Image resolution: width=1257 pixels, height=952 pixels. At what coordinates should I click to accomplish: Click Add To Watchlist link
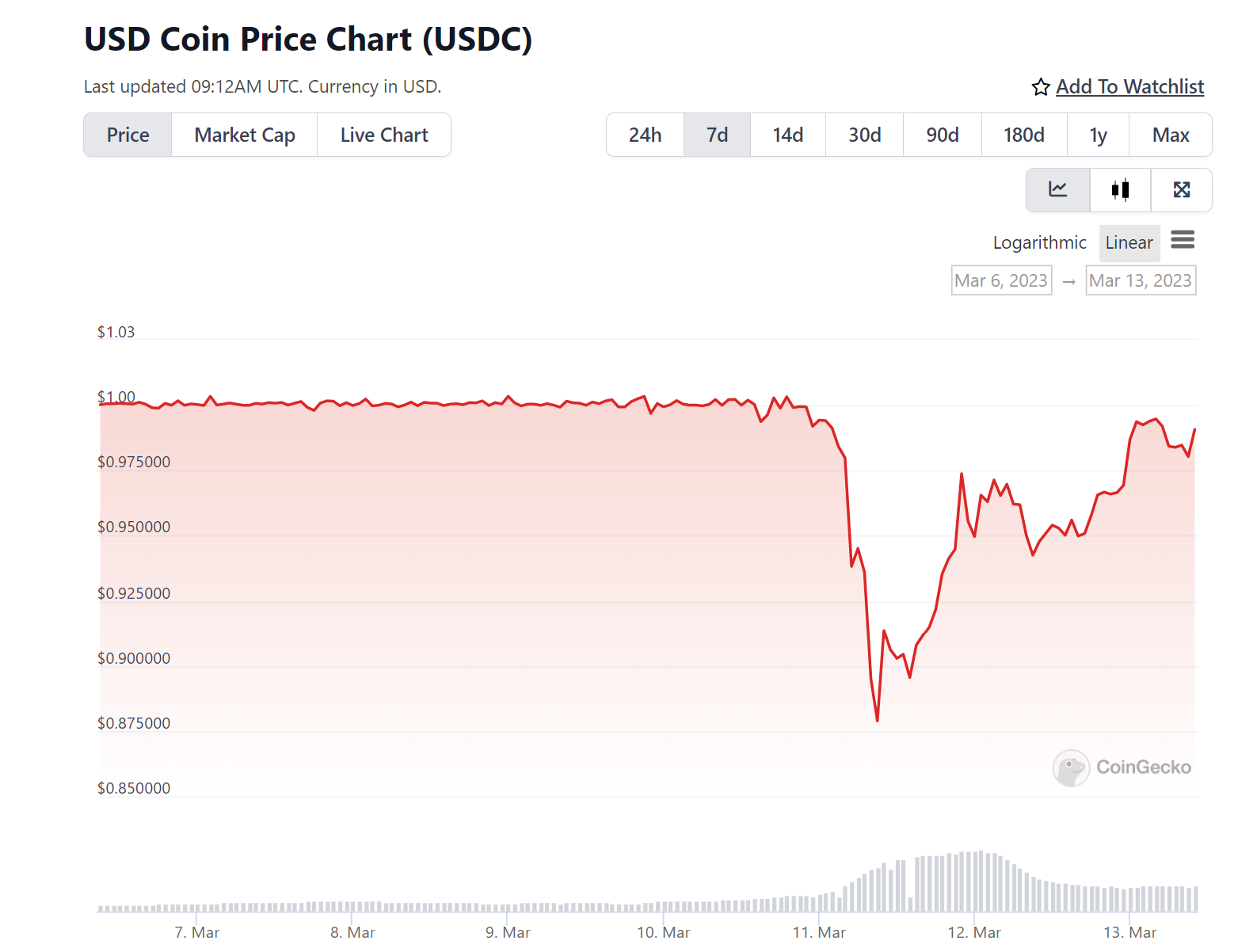click(1129, 87)
